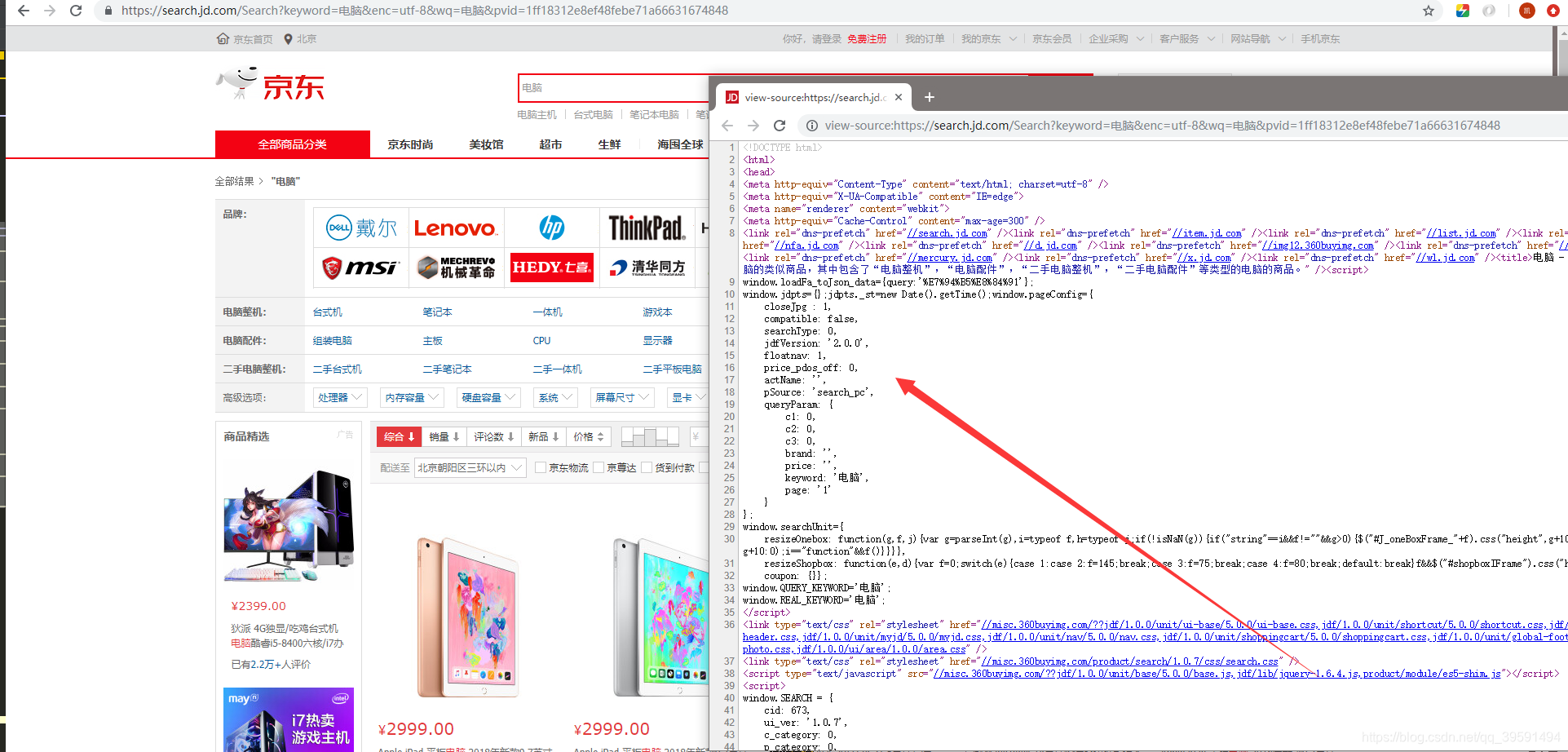The height and width of the screenshot is (752, 1568).
Task: Filter by CPU accessory link
Action: pyautogui.click(x=541, y=341)
